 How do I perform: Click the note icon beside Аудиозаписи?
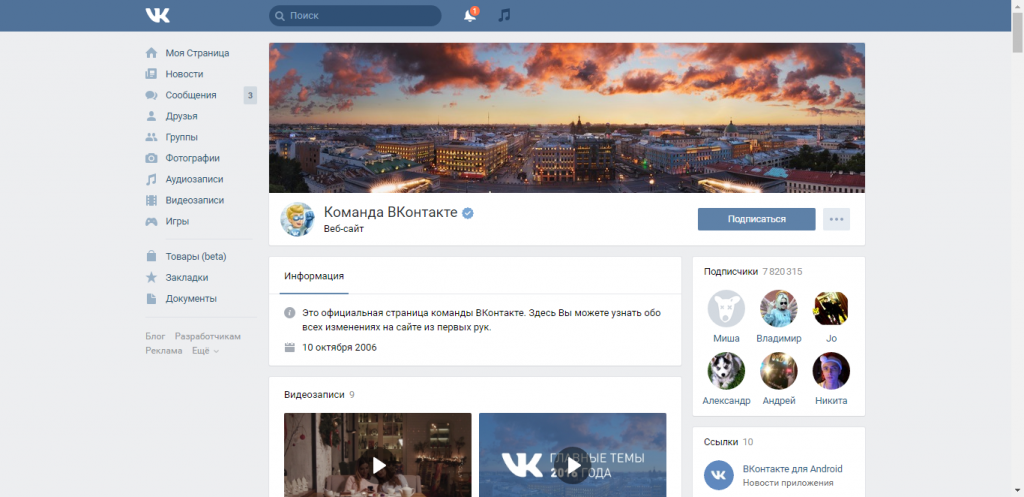(152, 179)
